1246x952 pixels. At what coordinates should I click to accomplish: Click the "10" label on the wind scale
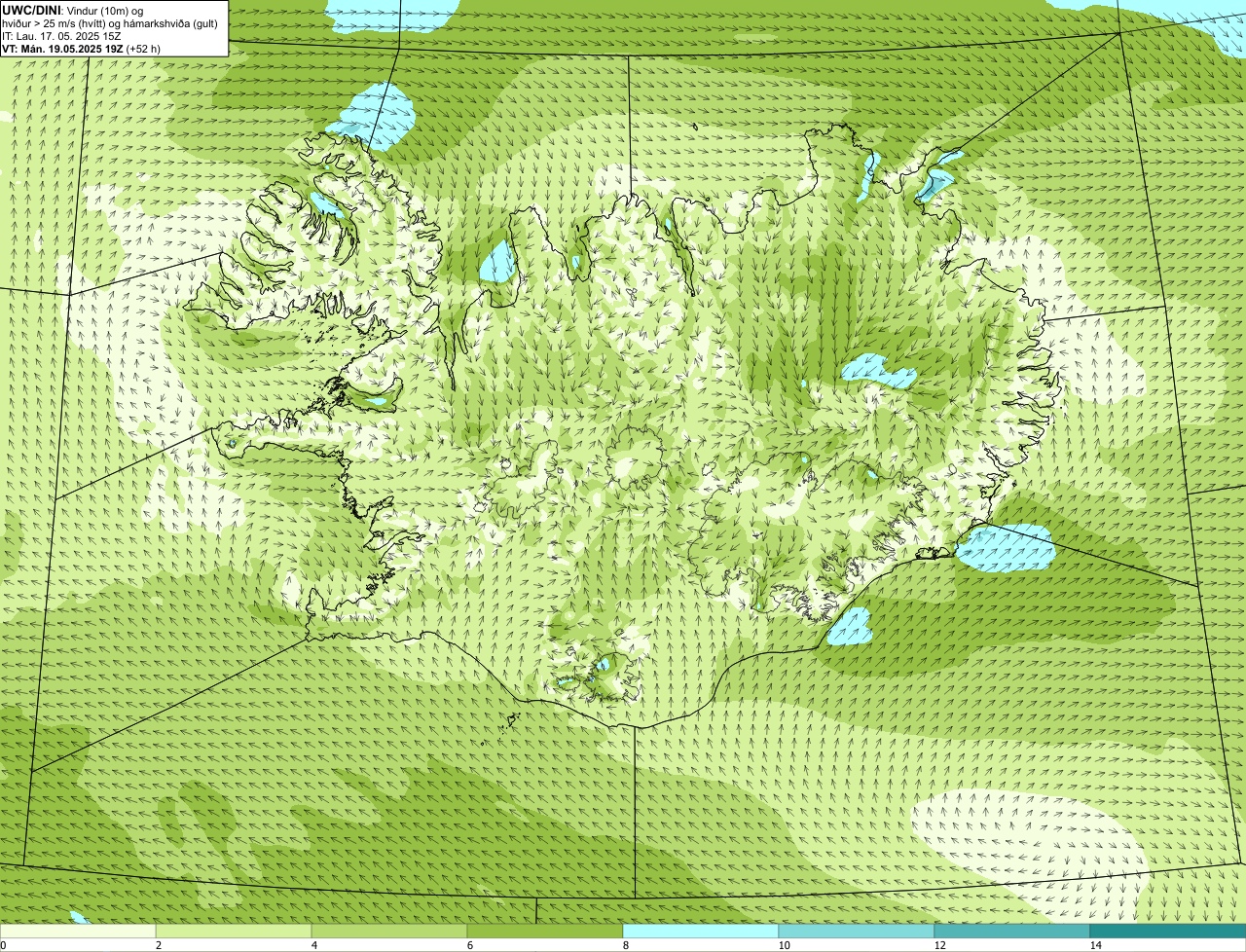coord(784,945)
